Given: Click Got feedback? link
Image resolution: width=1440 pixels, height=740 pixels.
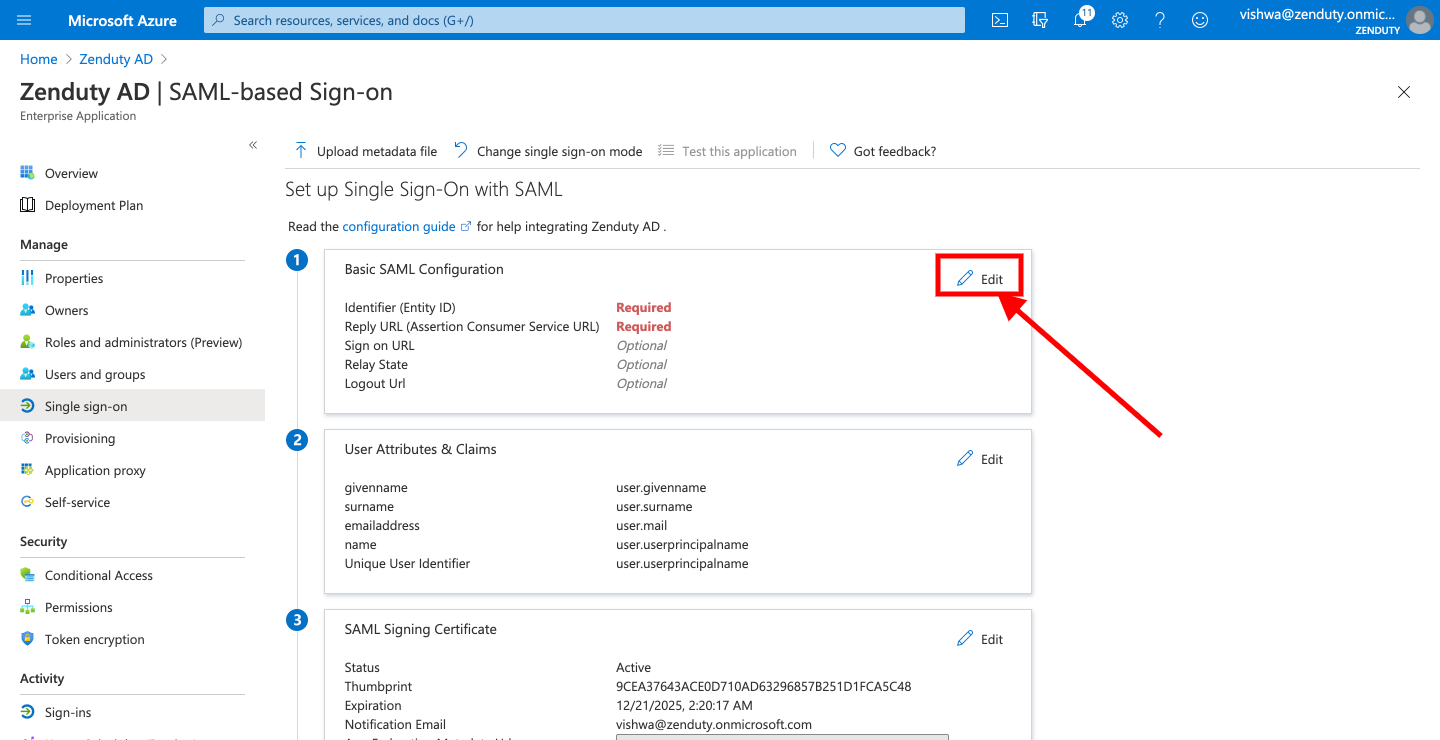Looking at the screenshot, I should (883, 151).
